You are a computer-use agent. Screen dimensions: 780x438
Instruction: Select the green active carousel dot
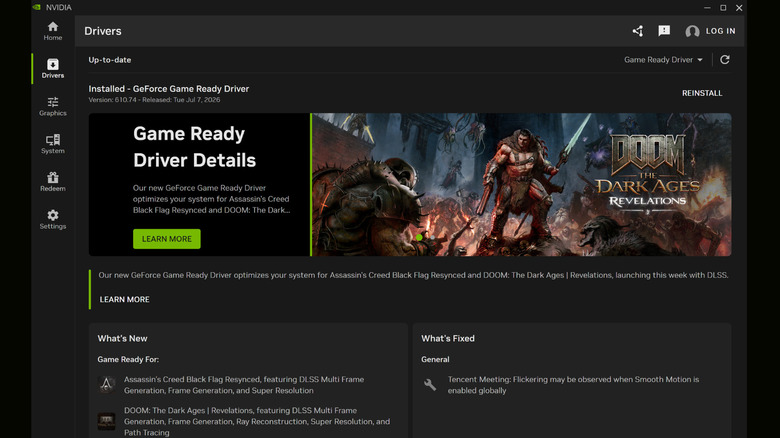coord(419,237)
